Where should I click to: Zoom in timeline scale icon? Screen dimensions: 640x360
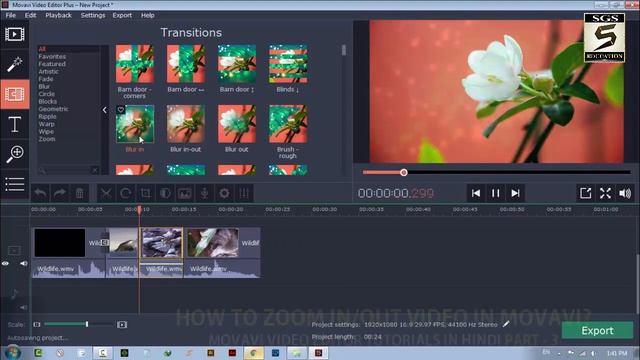pos(122,324)
